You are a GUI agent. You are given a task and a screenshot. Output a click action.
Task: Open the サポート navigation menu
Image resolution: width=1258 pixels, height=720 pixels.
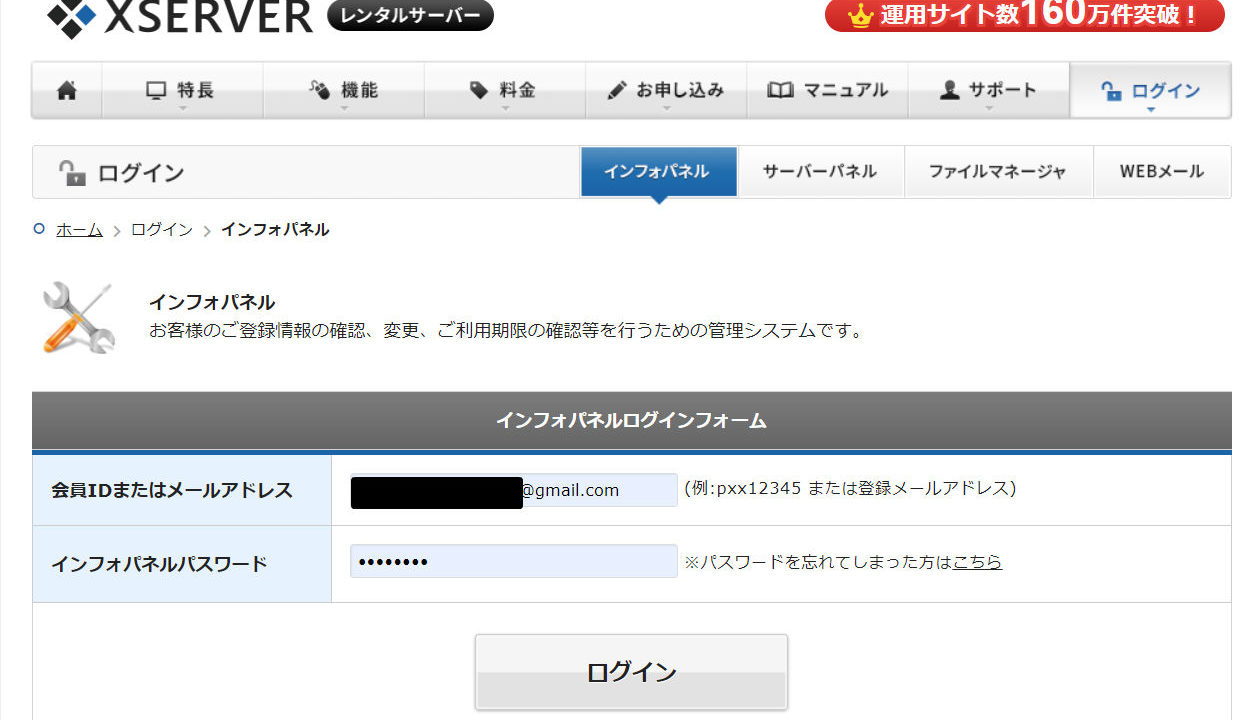click(988, 90)
